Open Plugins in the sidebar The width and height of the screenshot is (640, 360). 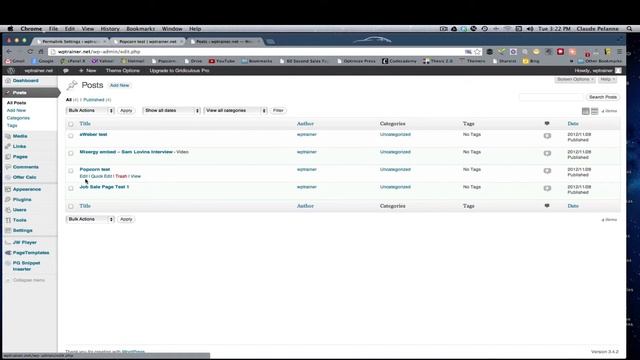pyautogui.click(x=22, y=200)
